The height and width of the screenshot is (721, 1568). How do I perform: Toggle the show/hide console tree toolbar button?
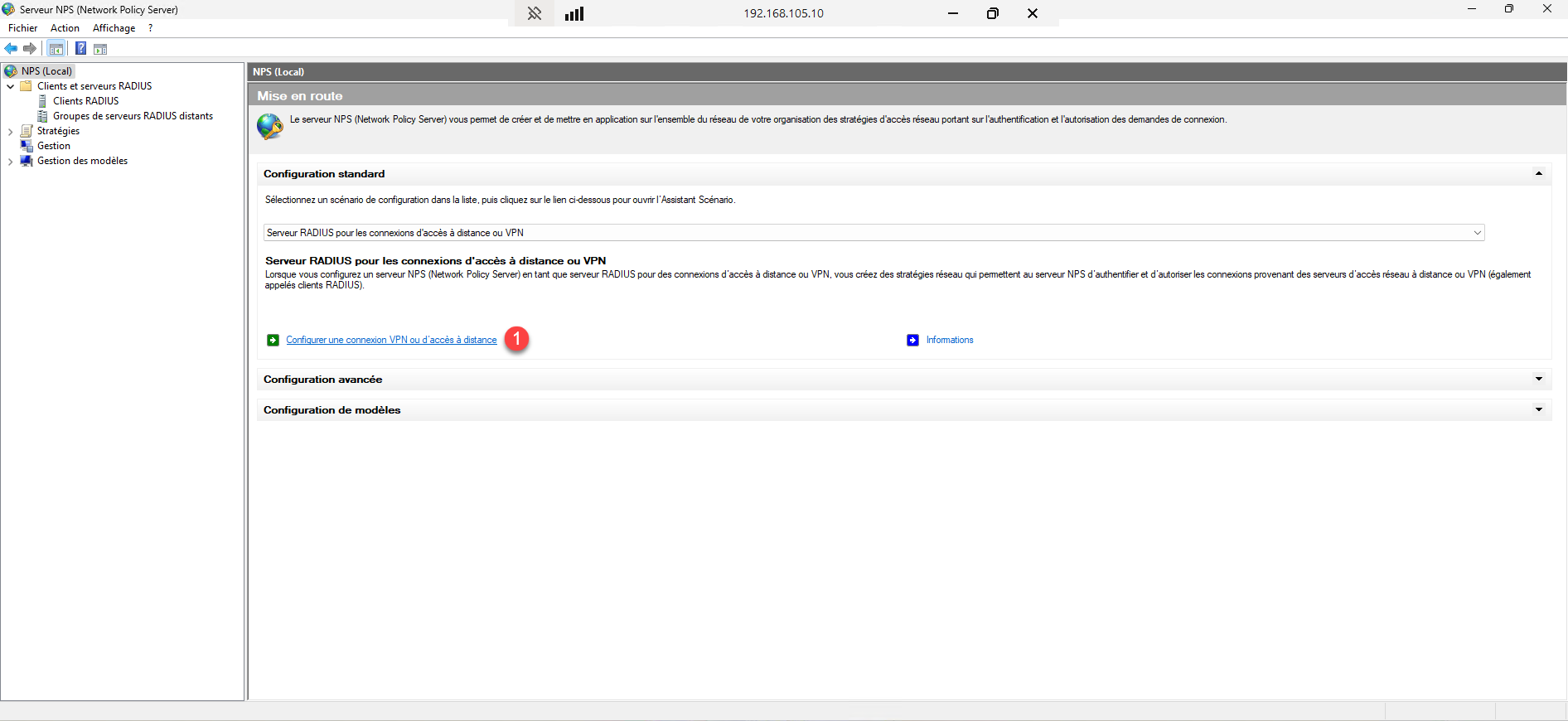click(56, 49)
